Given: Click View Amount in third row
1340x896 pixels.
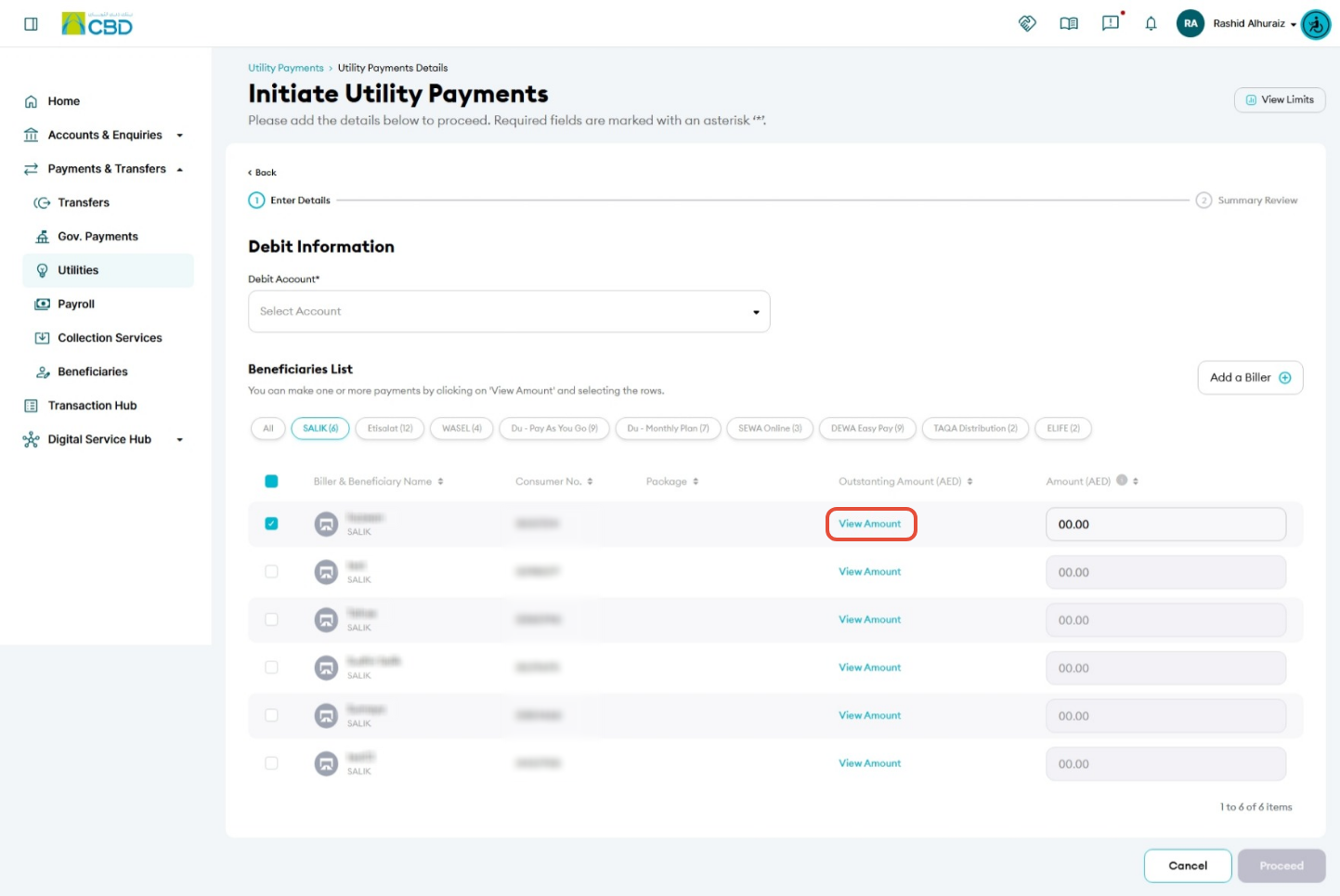Looking at the screenshot, I should pyautogui.click(x=870, y=619).
